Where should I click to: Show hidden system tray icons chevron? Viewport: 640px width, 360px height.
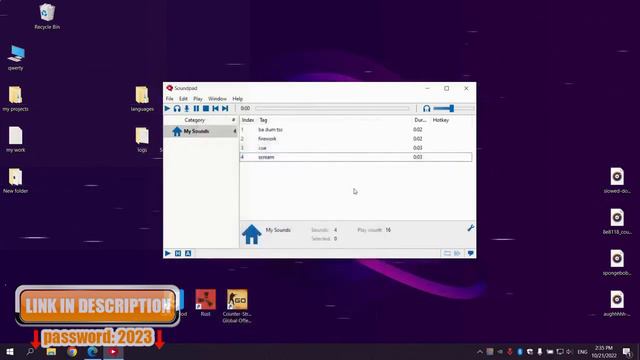coord(480,351)
